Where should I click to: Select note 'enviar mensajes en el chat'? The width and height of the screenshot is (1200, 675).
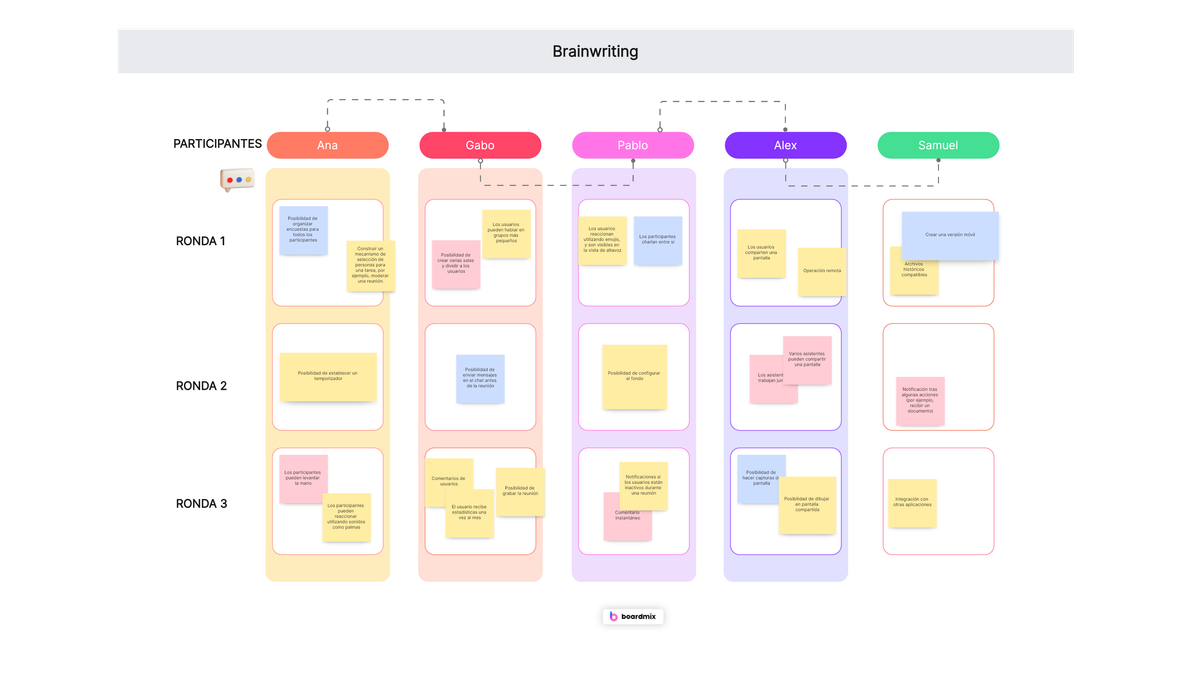coord(480,379)
